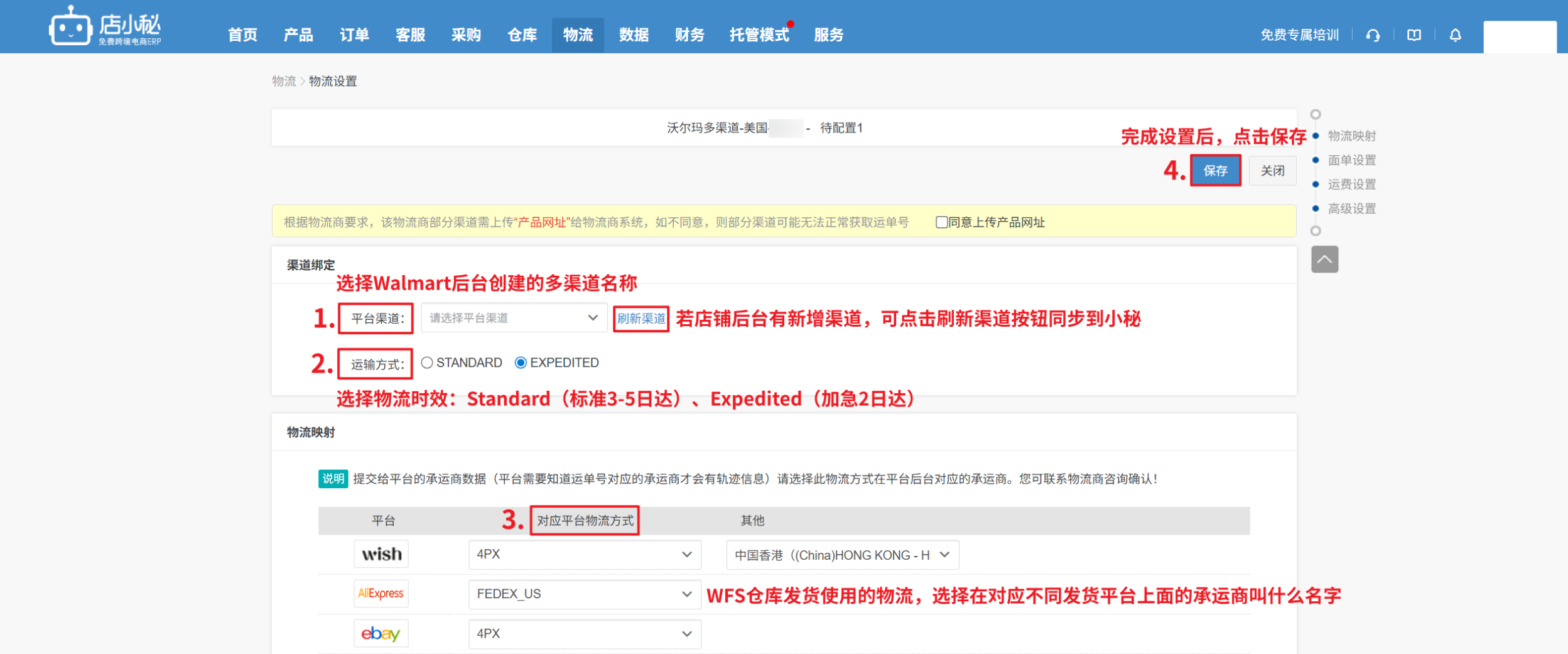Click the 刷新渠道 refresh channel link
Viewport: 1568px width, 654px height.
[641, 319]
